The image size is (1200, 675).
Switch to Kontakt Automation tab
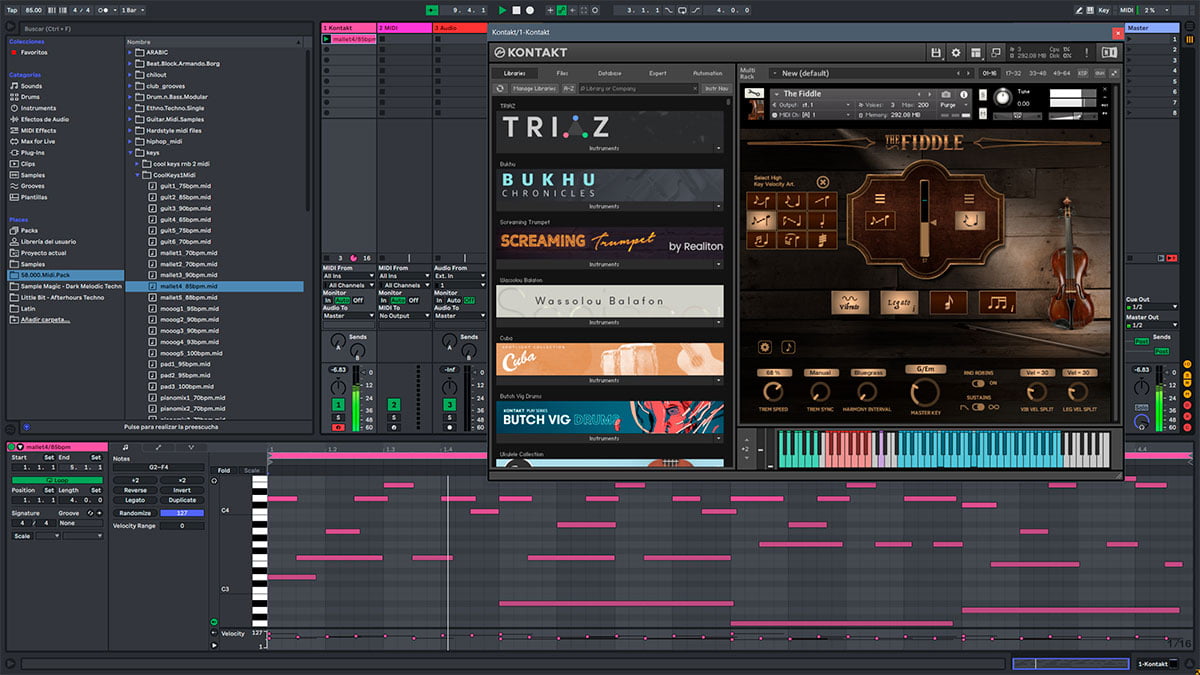(707, 73)
